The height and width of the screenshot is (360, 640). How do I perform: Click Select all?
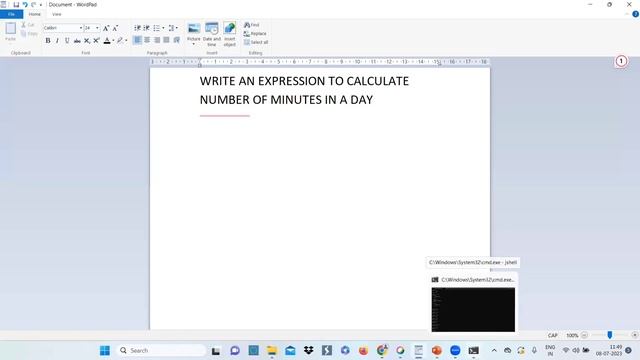tap(256, 42)
